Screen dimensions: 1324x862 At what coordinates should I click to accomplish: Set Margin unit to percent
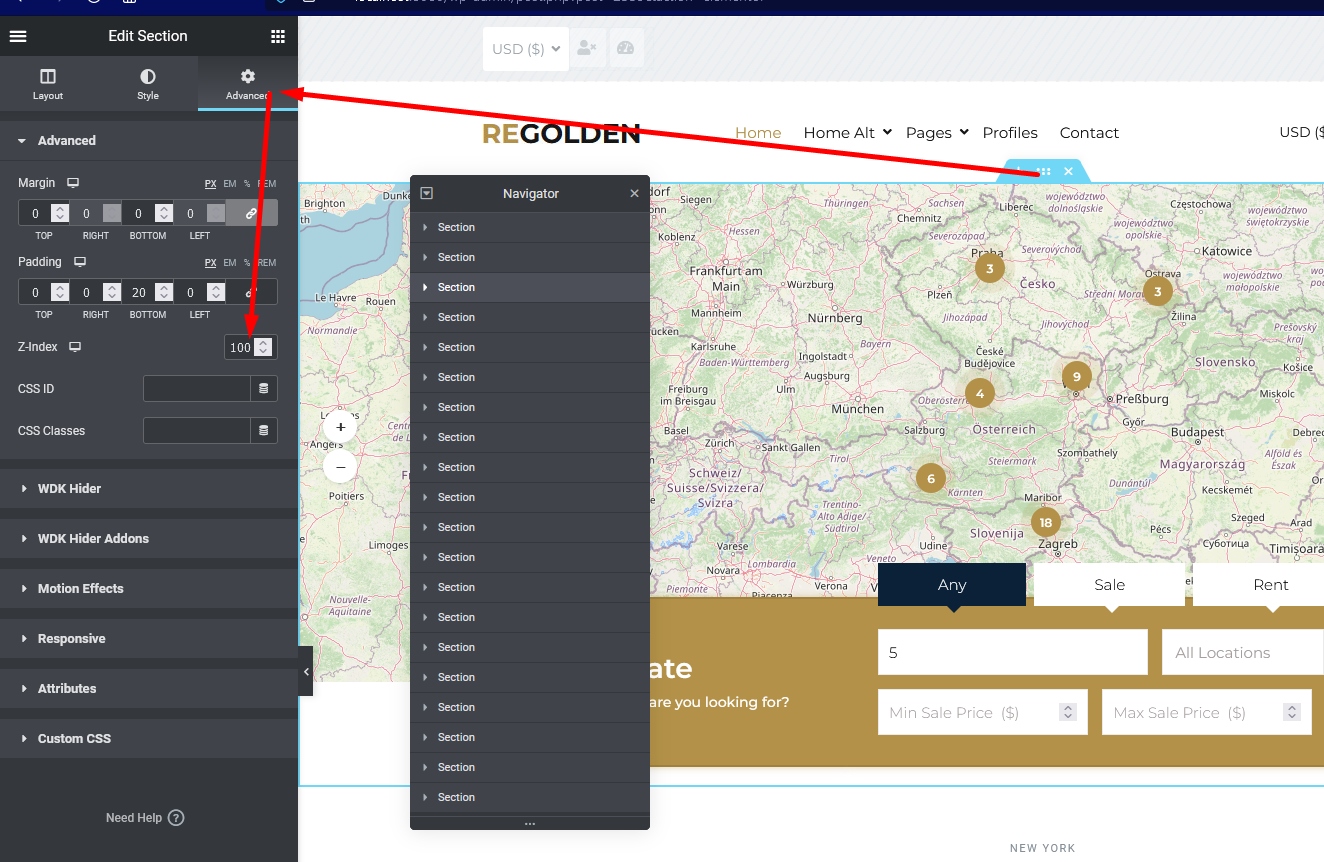247,184
